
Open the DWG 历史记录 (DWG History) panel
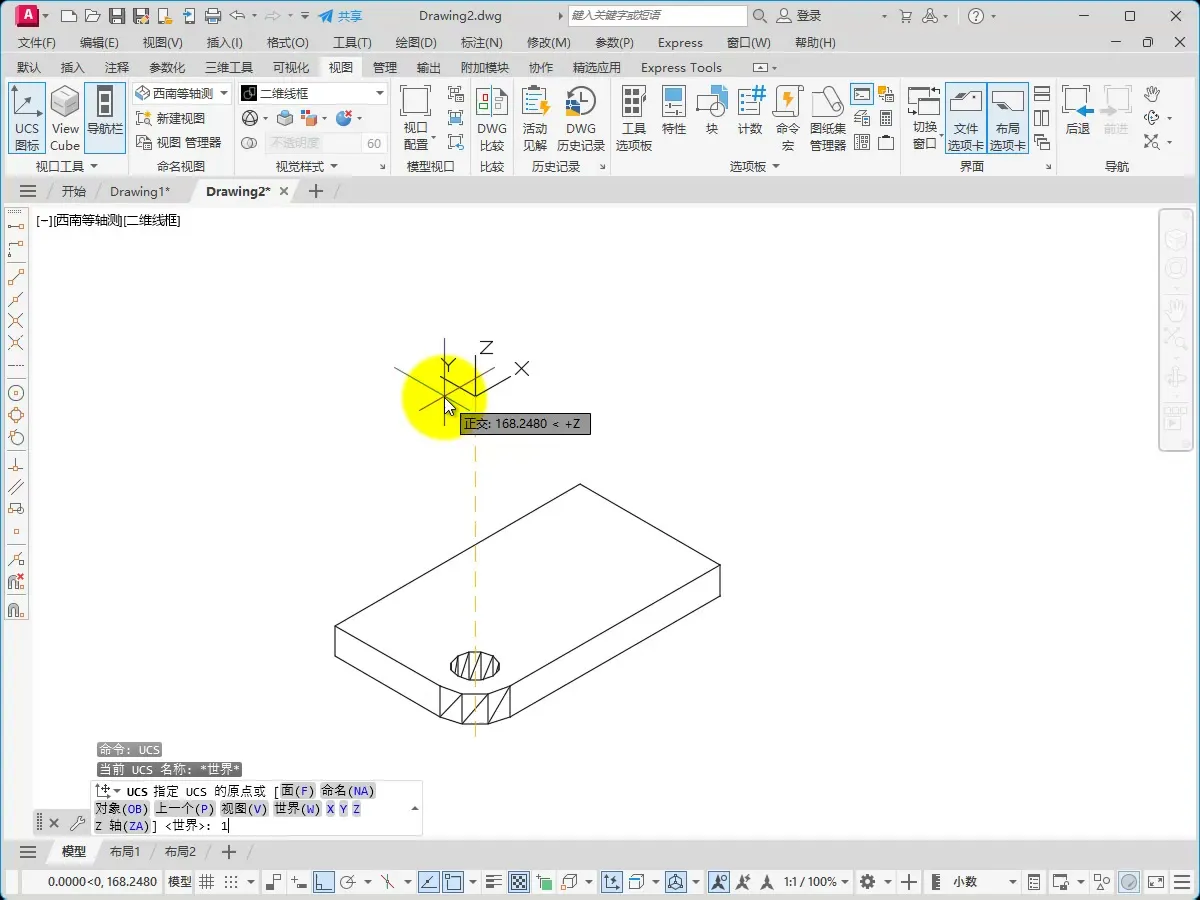coord(581,117)
